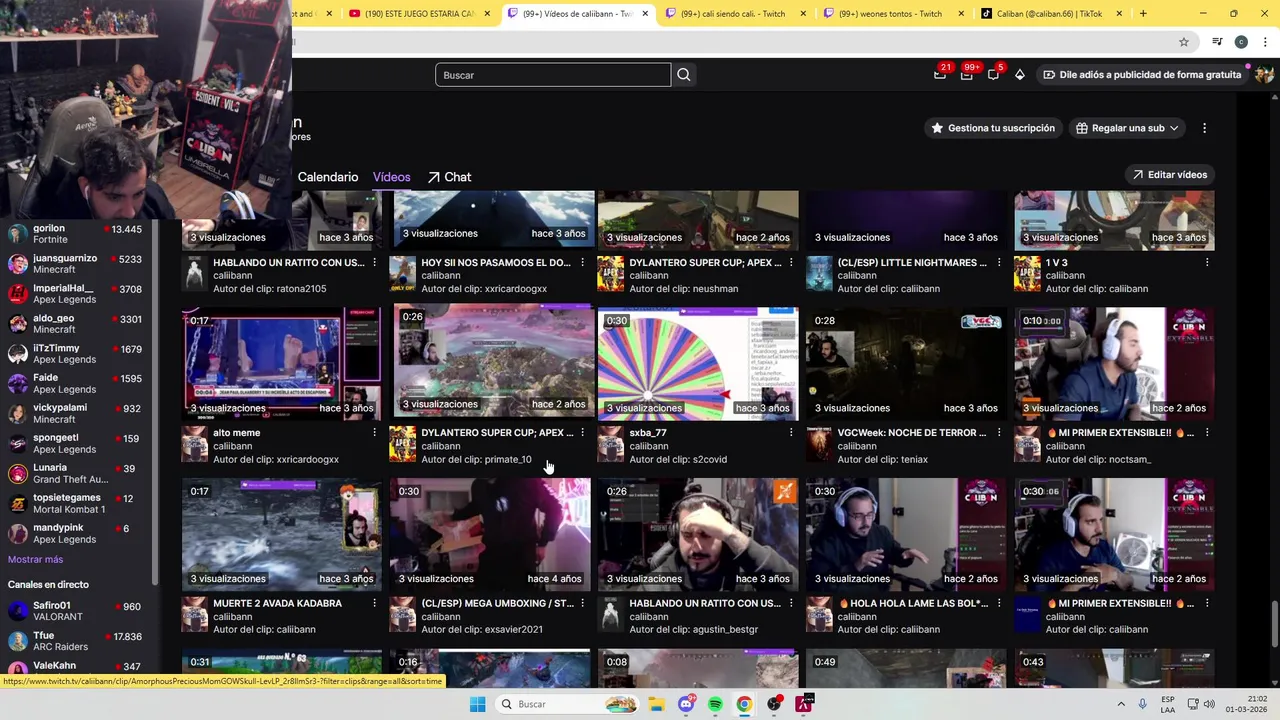
Task: Open options for 'MUERTE 2 AVADA KADABRA' clip
Action: [x=374, y=604]
